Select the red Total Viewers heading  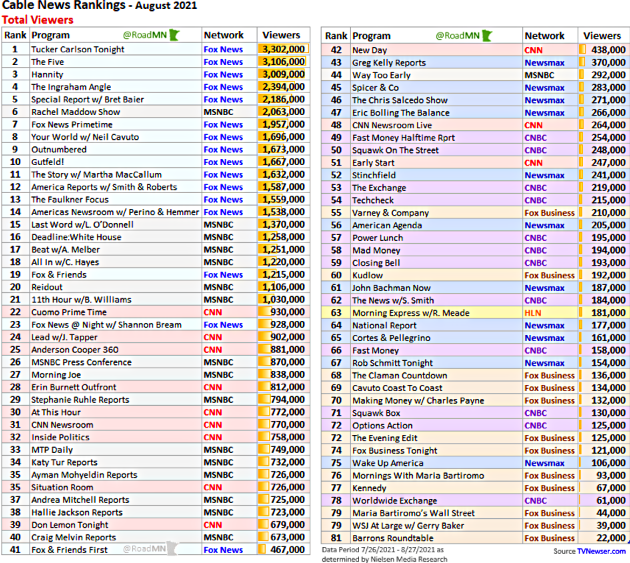(37, 20)
